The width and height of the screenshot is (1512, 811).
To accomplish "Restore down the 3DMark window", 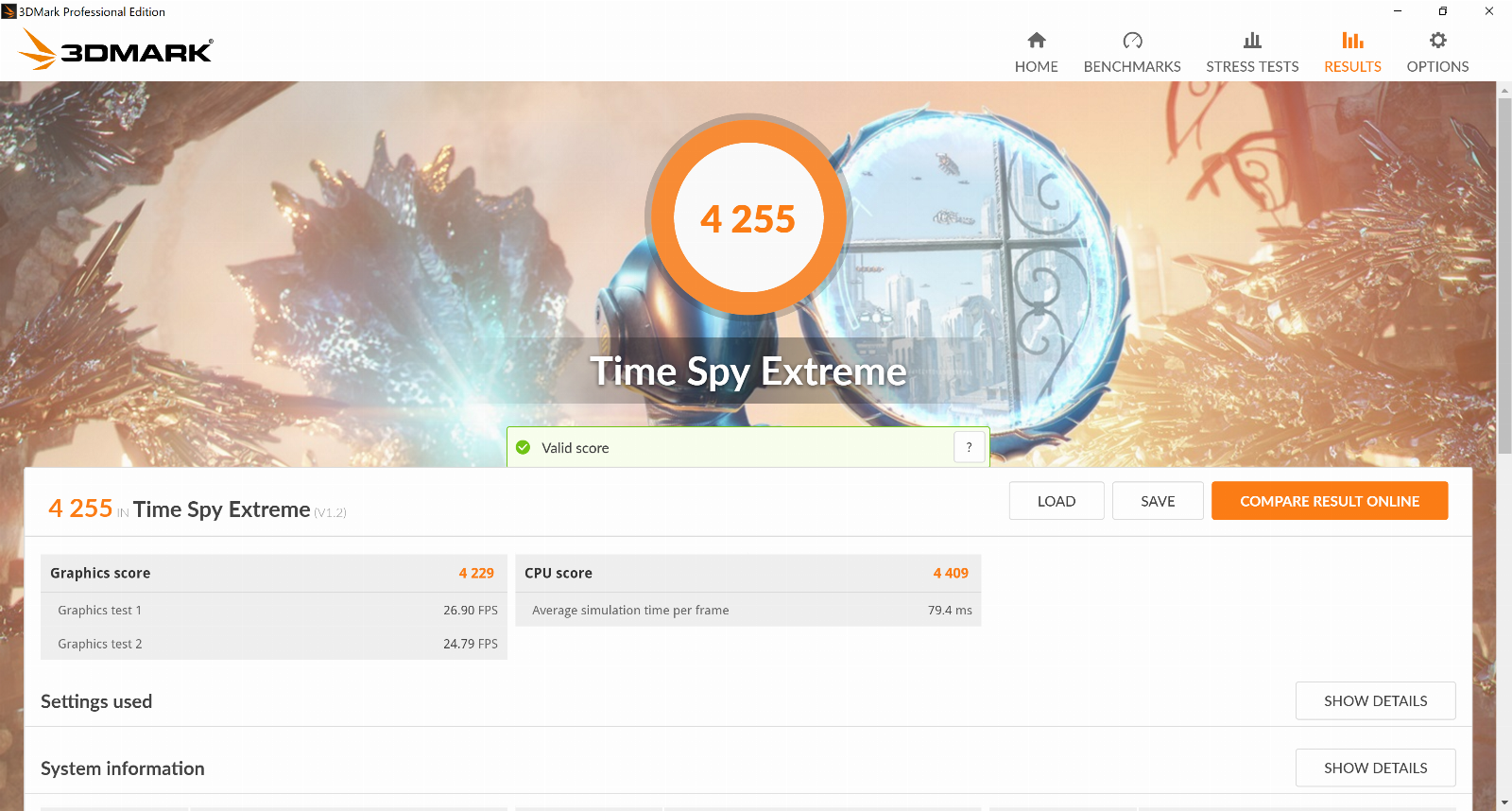I will 1443,11.
